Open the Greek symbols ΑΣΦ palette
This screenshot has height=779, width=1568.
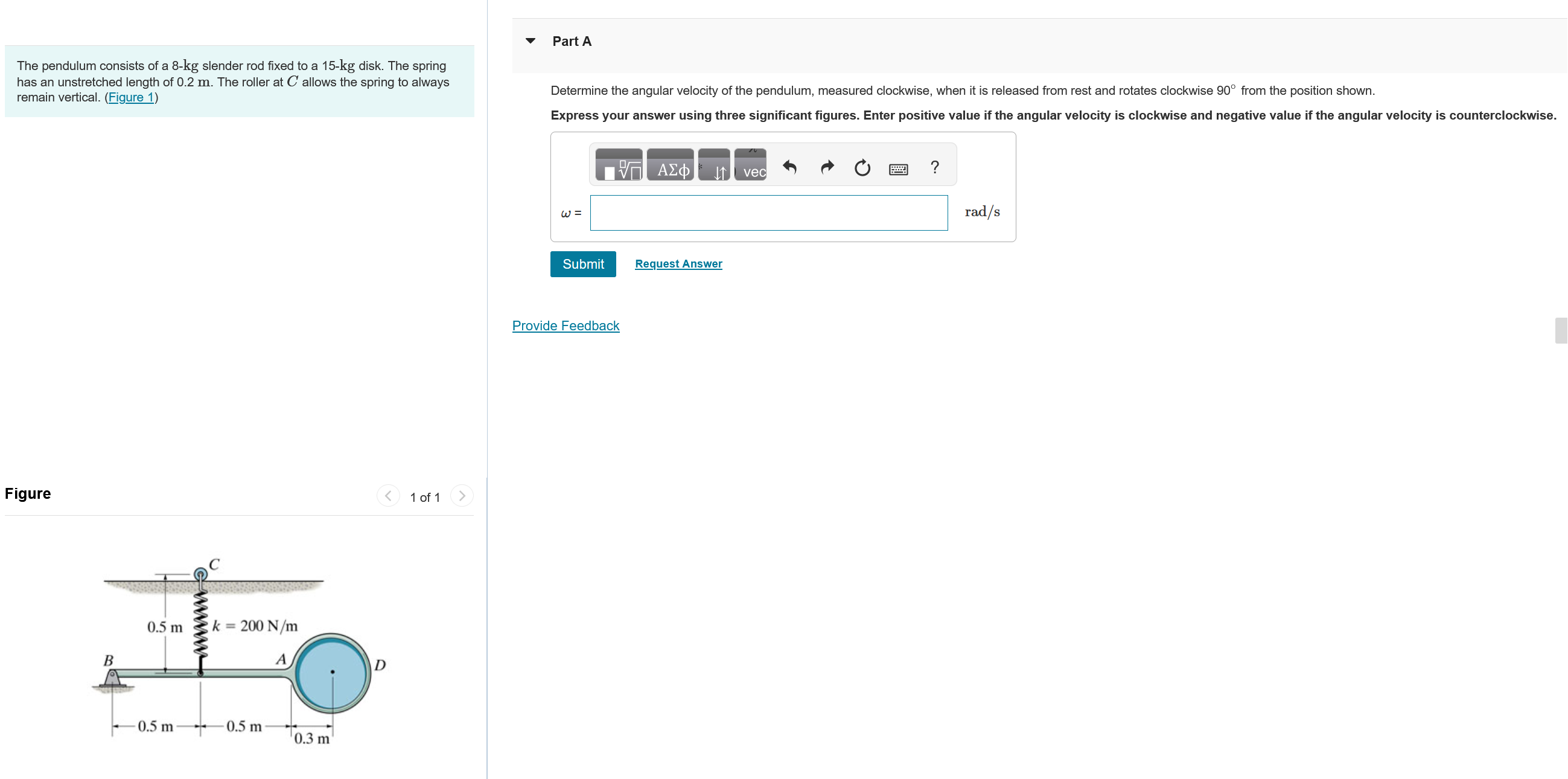pos(670,165)
